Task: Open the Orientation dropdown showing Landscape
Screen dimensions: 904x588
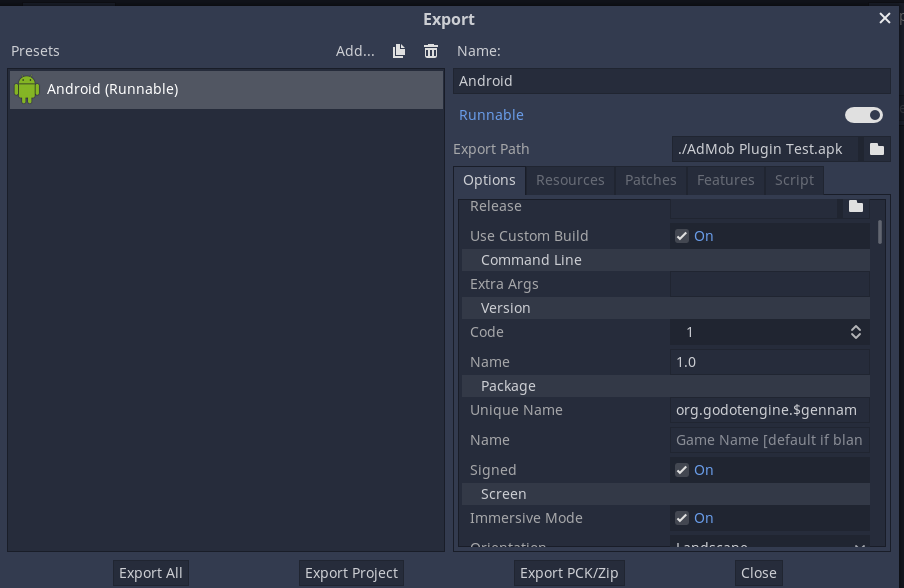Action: tap(768, 544)
